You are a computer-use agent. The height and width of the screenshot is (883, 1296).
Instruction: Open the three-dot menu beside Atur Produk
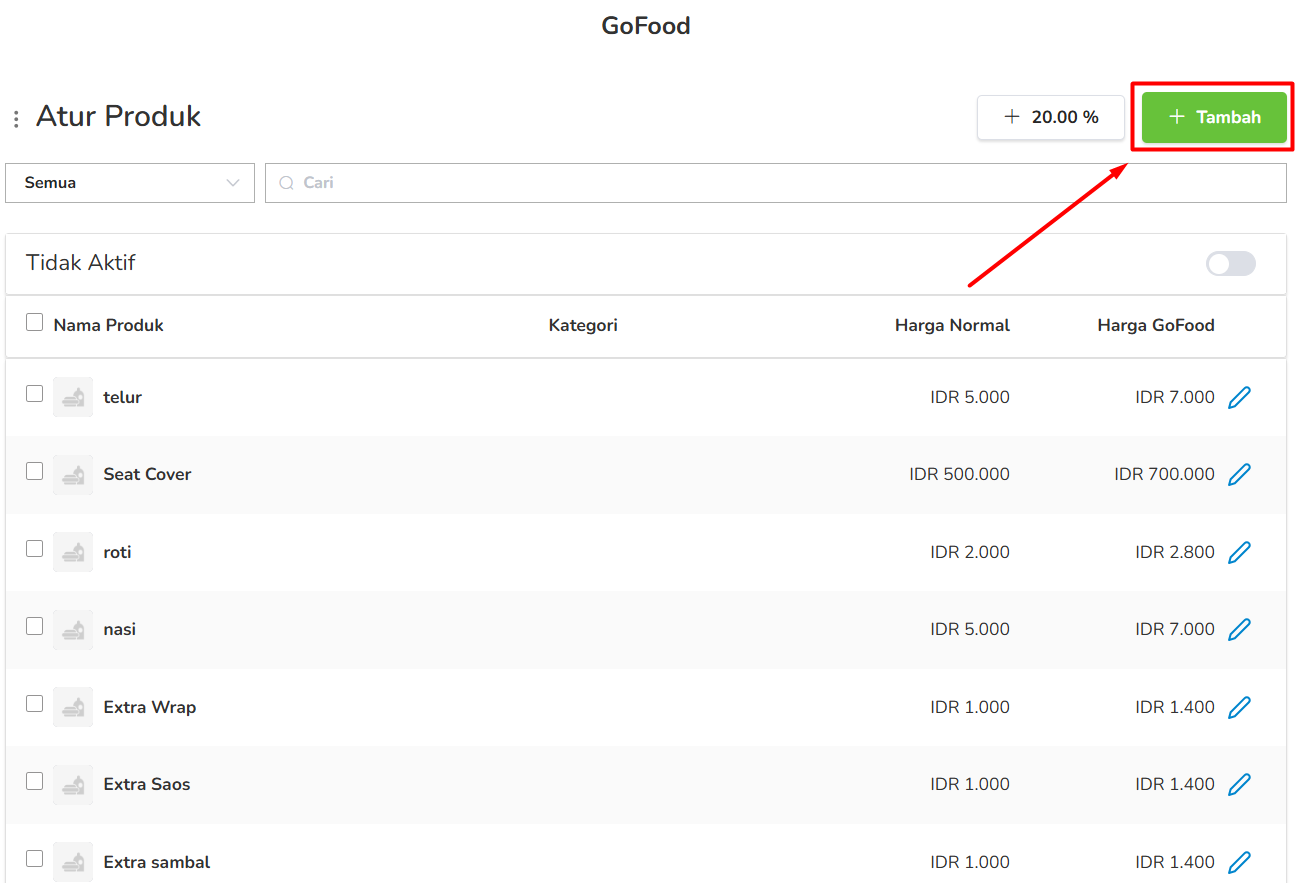coord(16,119)
